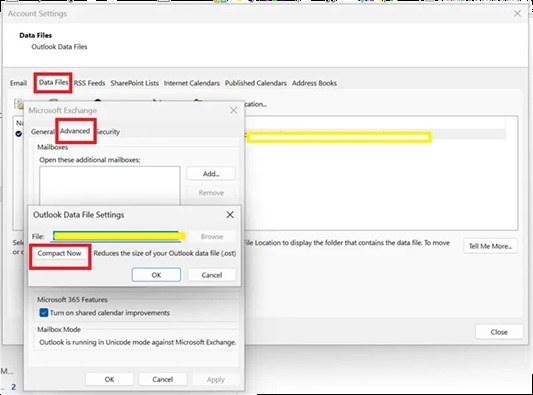Select the RSS Feeds tab
Viewport: 533px width, 395px height.
pyautogui.click(x=89, y=83)
